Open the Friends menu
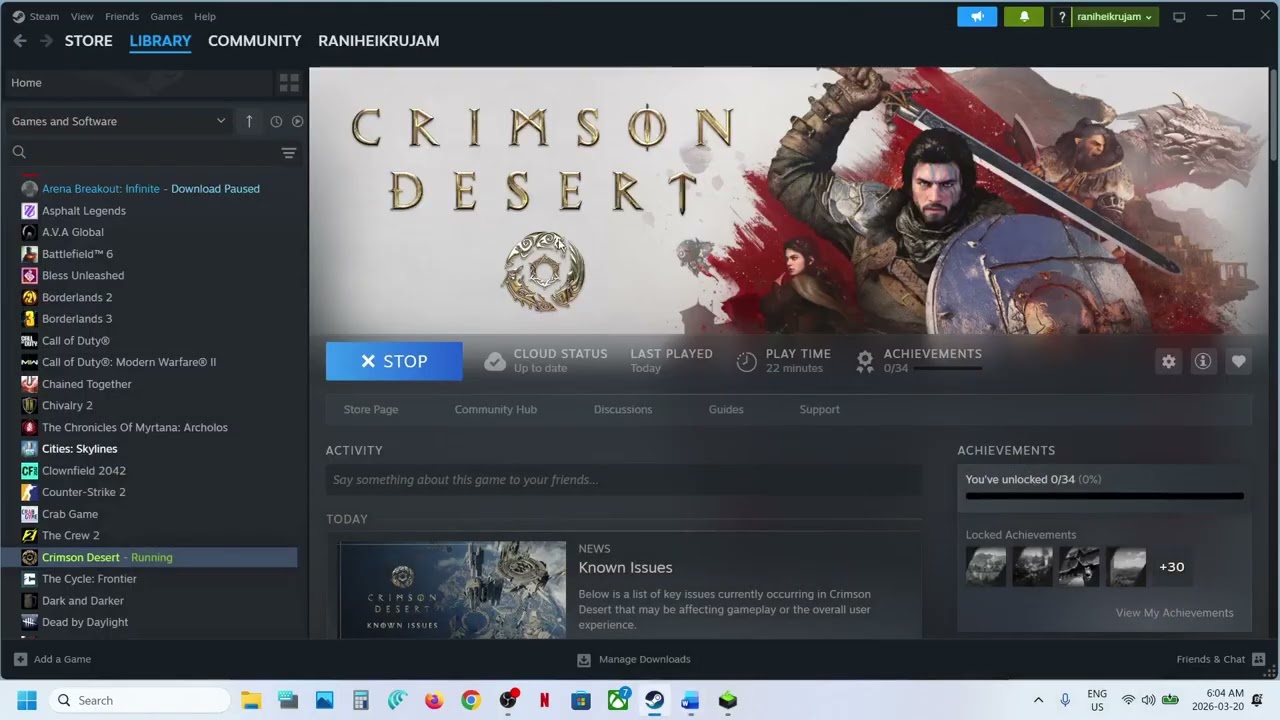 click(x=122, y=16)
